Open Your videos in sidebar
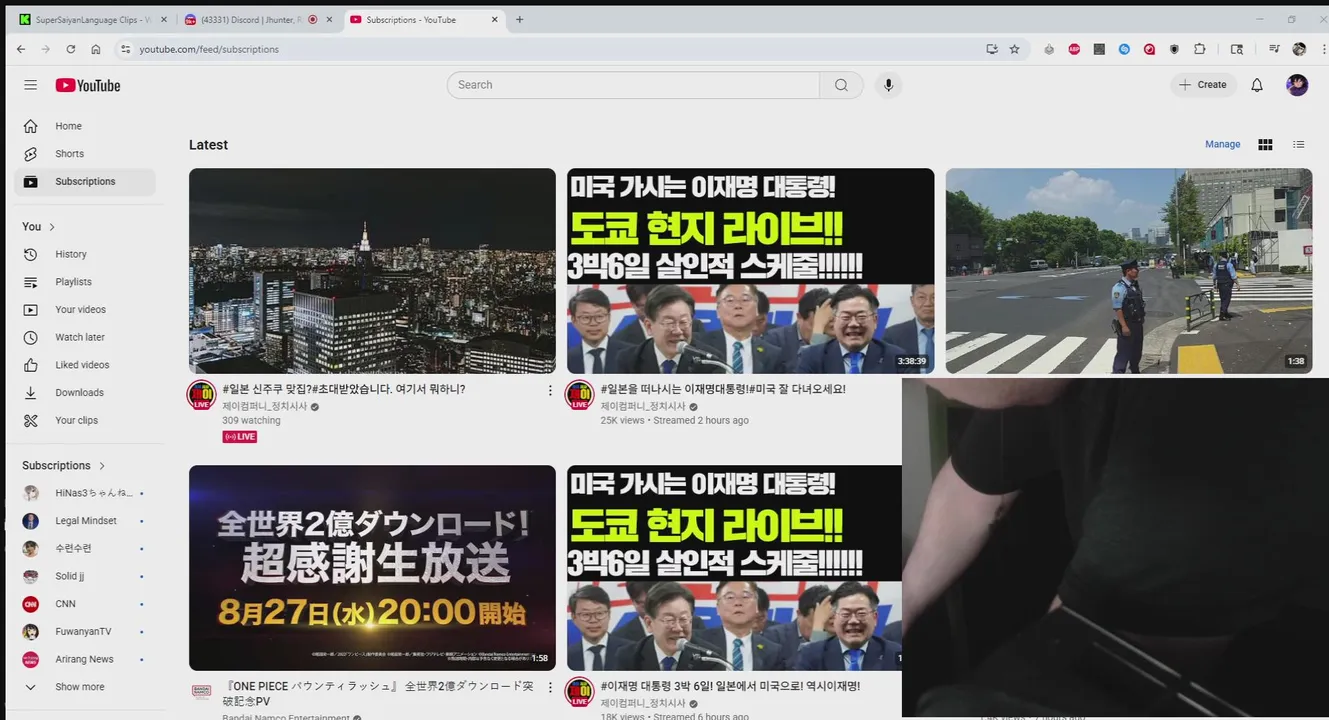 85,310
